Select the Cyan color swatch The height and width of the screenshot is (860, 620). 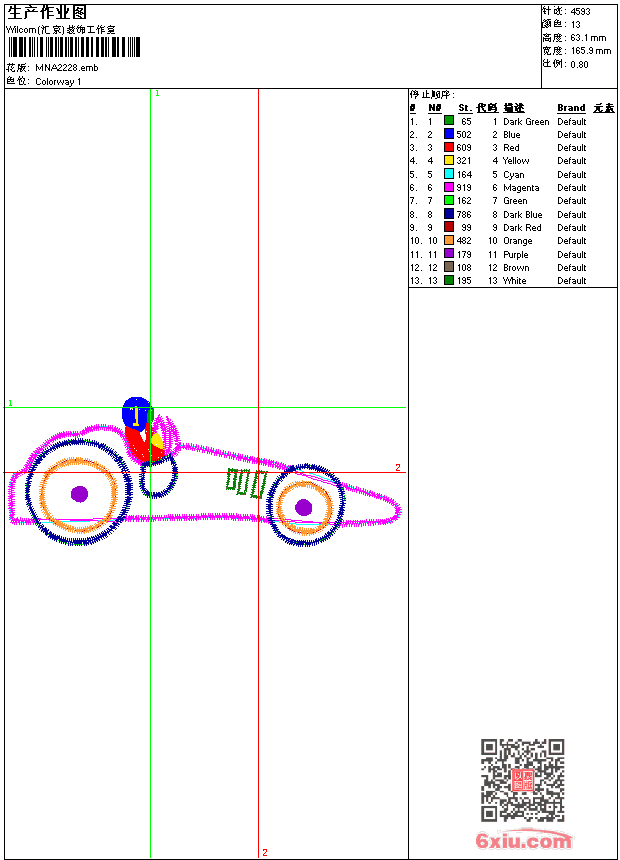point(449,174)
